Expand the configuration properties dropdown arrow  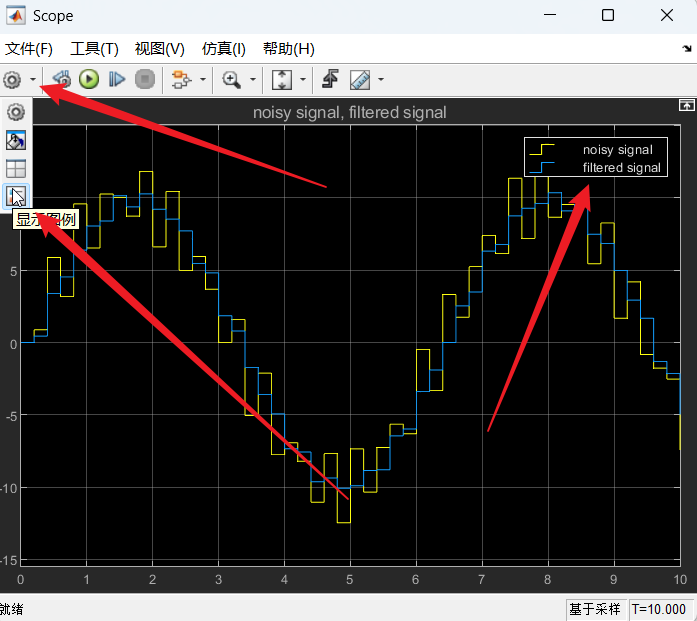pyautogui.click(x=33, y=80)
